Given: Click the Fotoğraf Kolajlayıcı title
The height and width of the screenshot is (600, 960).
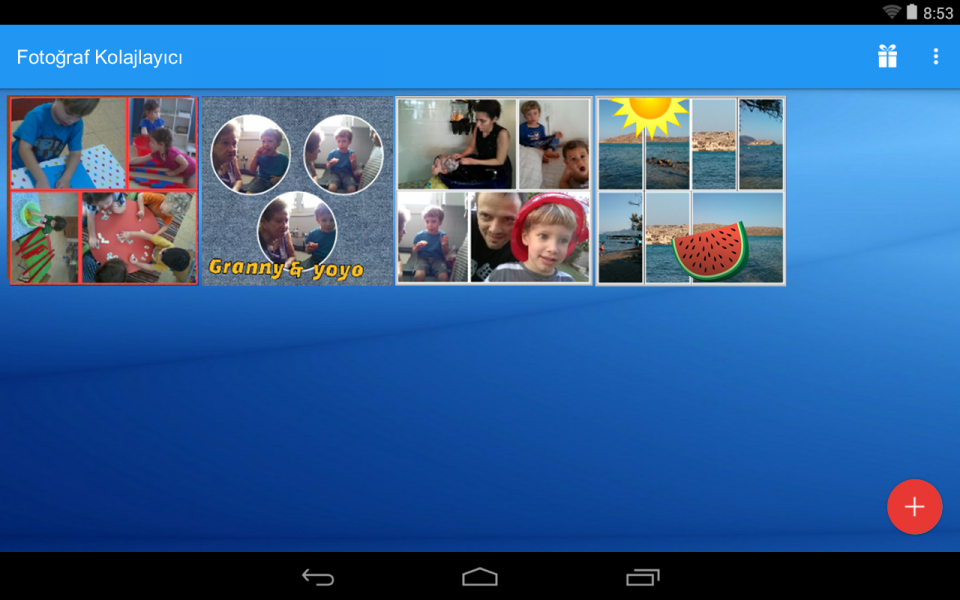Looking at the screenshot, I should click(99, 57).
